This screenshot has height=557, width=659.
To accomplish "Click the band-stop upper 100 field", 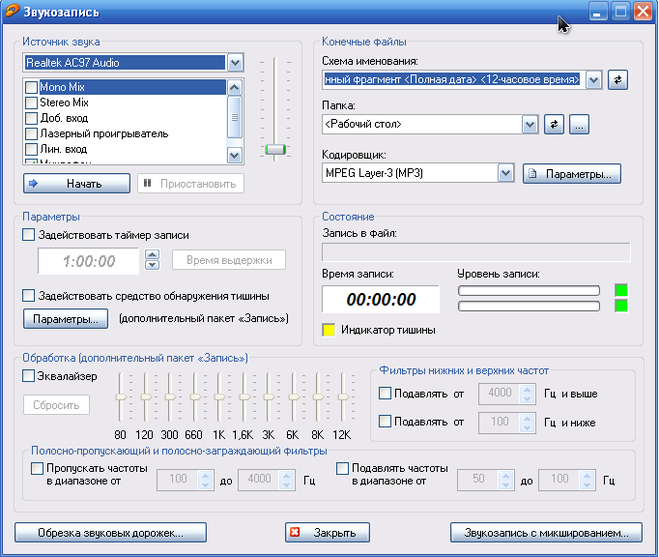I will coord(560,480).
